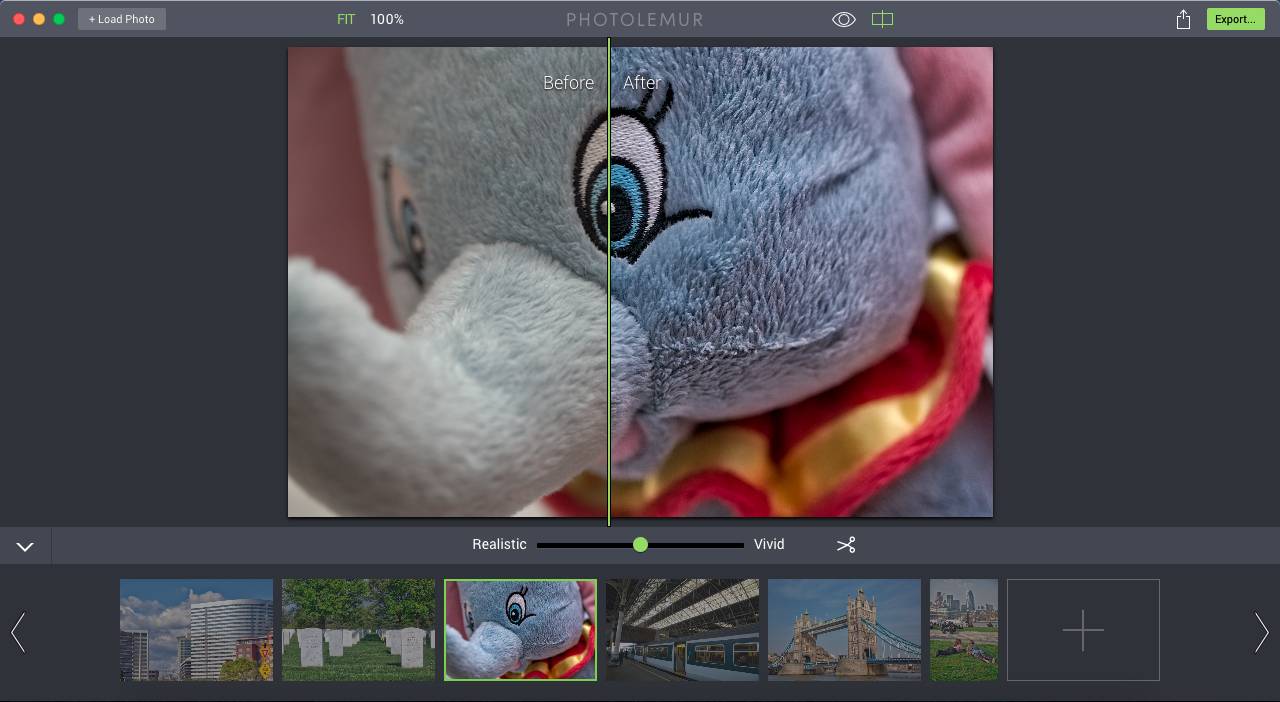This screenshot has width=1280, height=702.
Task: Set zoom to FIT
Action: (346, 19)
